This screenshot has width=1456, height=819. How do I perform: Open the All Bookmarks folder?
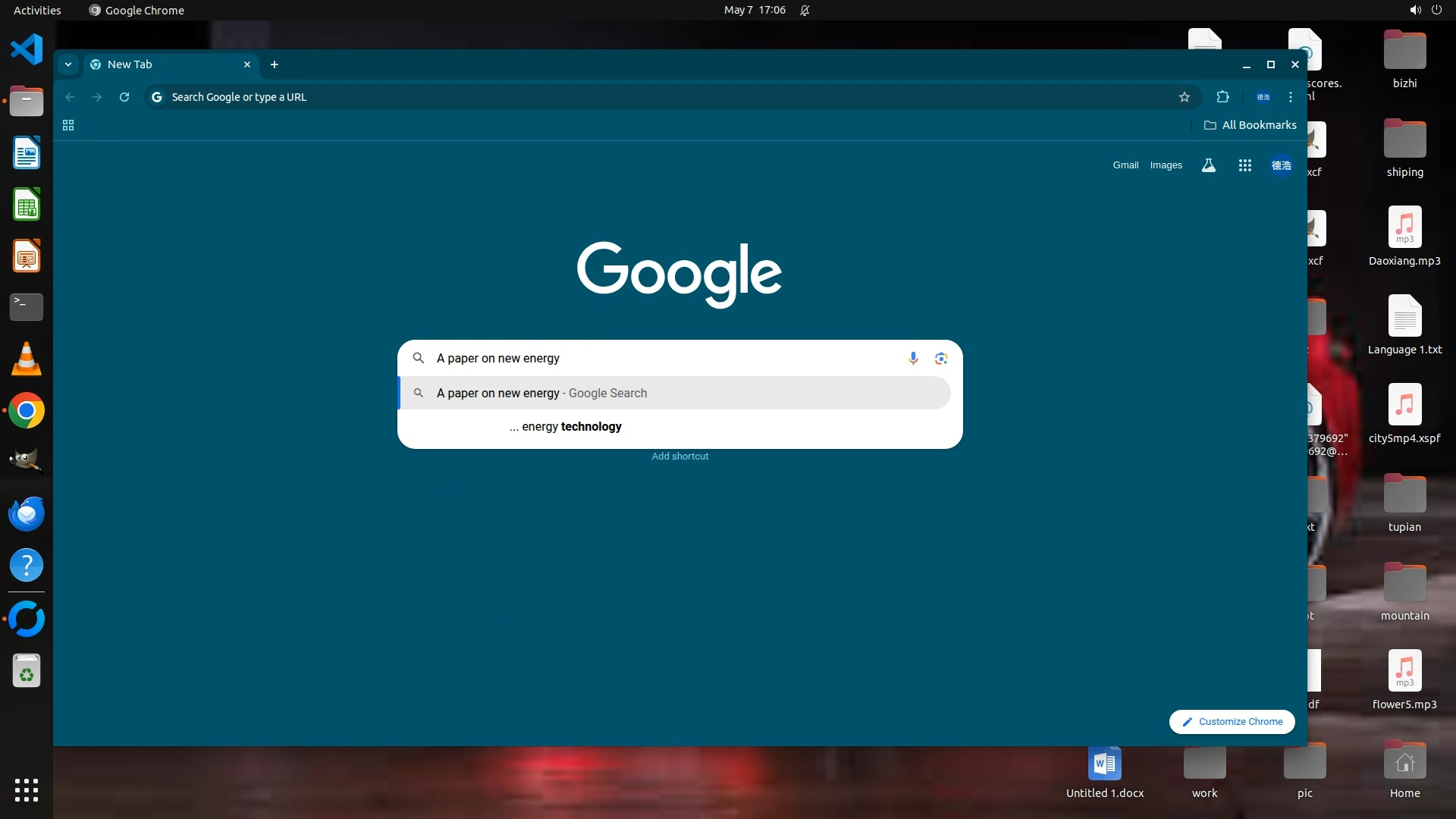tap(1250, 125)
